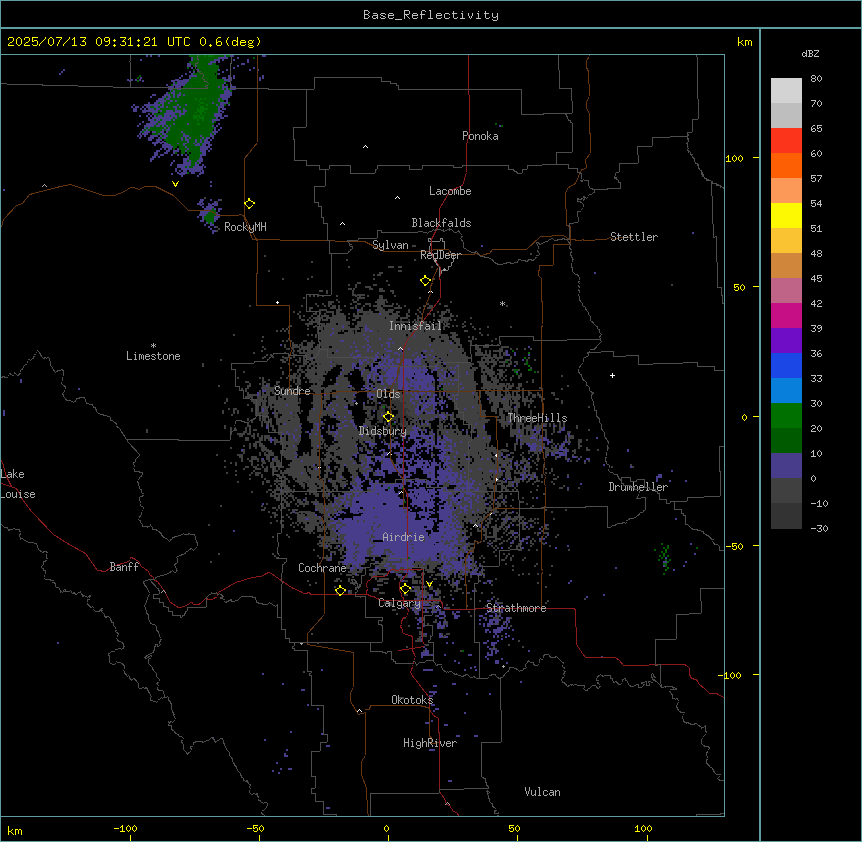Click the white caret just below Innisfail label
This screenshot has width=862, height=842.
pos(400,349)
